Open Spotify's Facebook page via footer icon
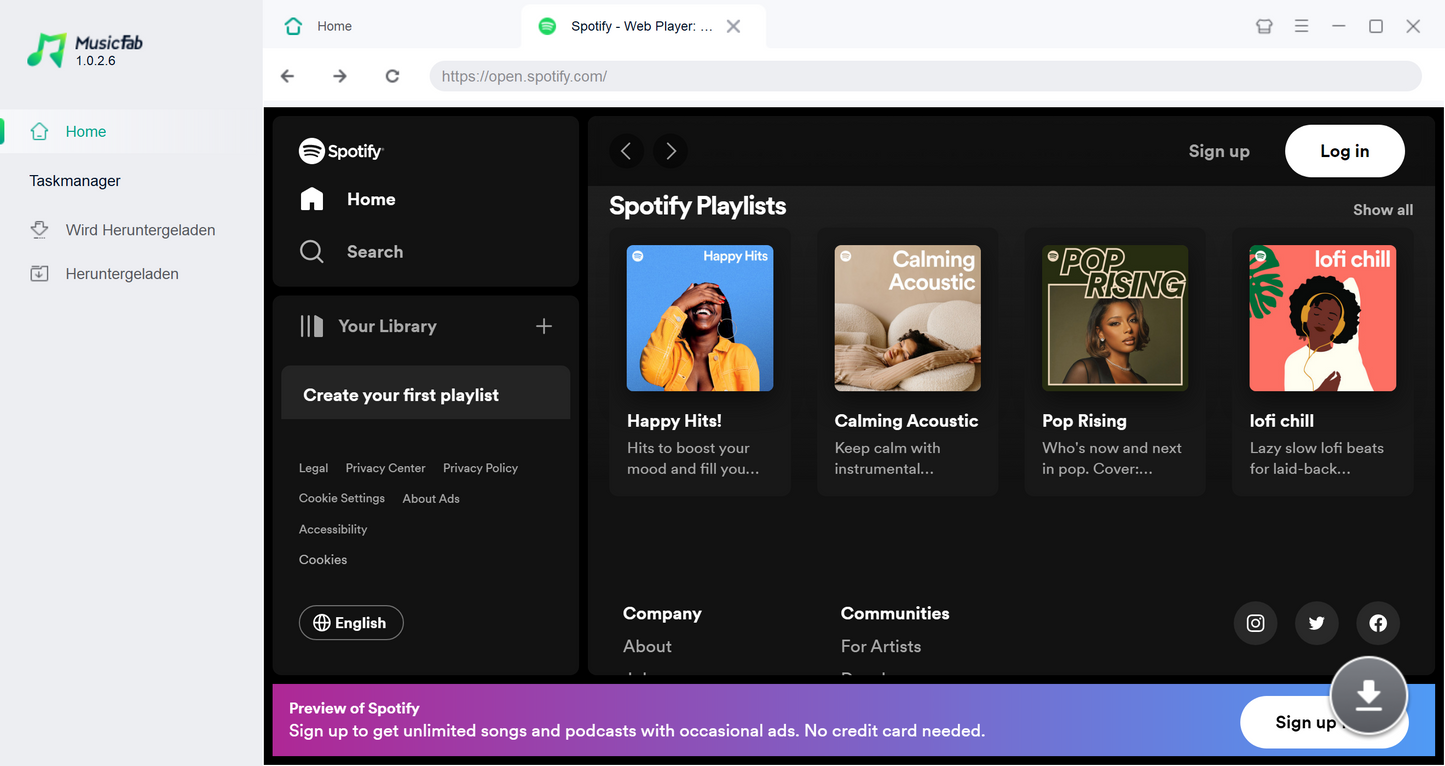Image resolution: width=1445 pixels, height=766 pixels. [1377, 623]
